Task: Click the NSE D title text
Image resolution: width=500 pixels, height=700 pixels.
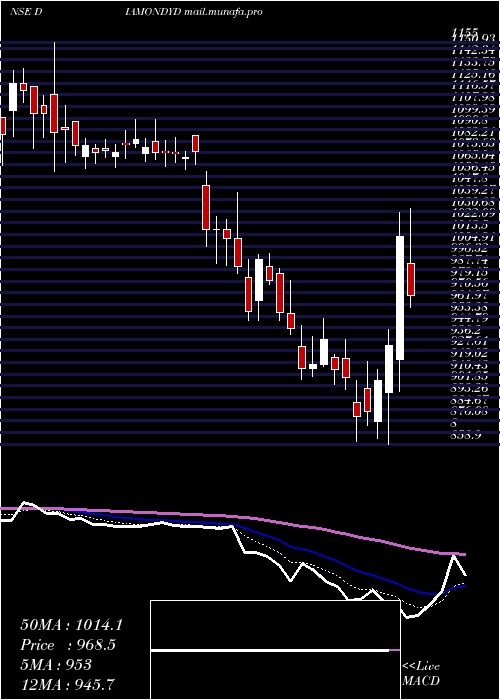Action: [26, 12]
